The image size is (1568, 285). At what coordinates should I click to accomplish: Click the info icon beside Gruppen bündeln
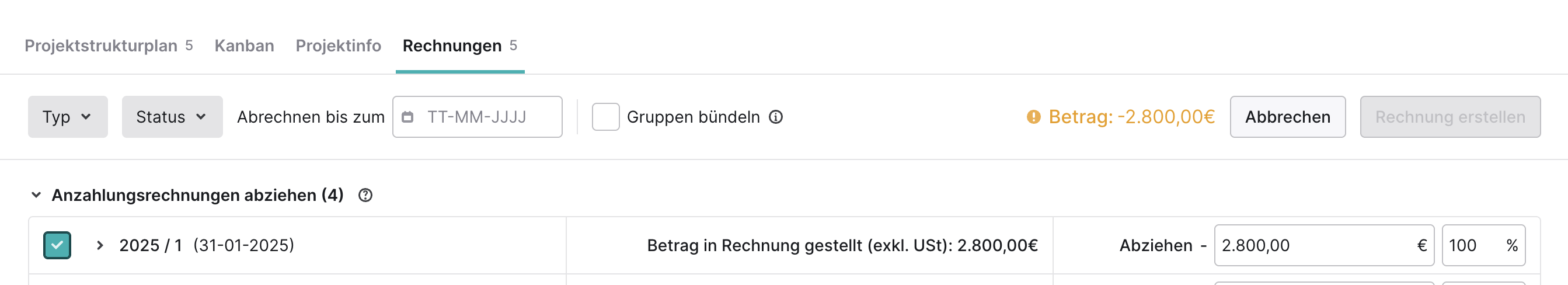(x=775, y=117)
